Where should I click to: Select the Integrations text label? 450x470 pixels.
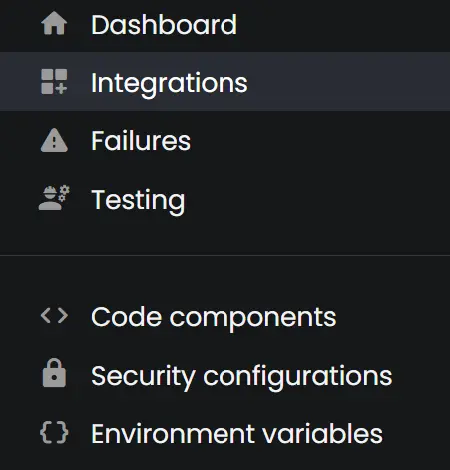tap(169, 83)
